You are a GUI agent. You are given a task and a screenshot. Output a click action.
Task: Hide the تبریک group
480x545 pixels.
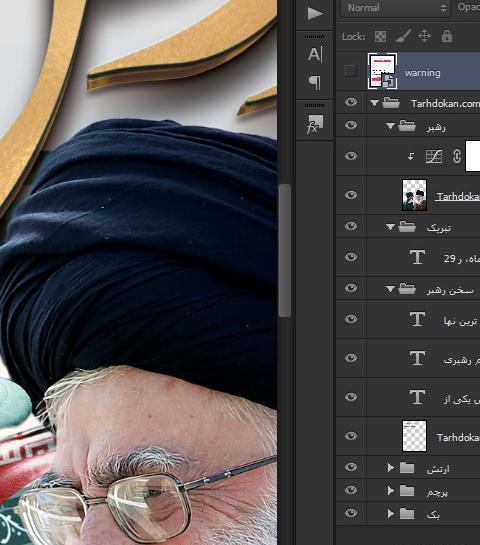pyautogui.click(x=351, y=226)
